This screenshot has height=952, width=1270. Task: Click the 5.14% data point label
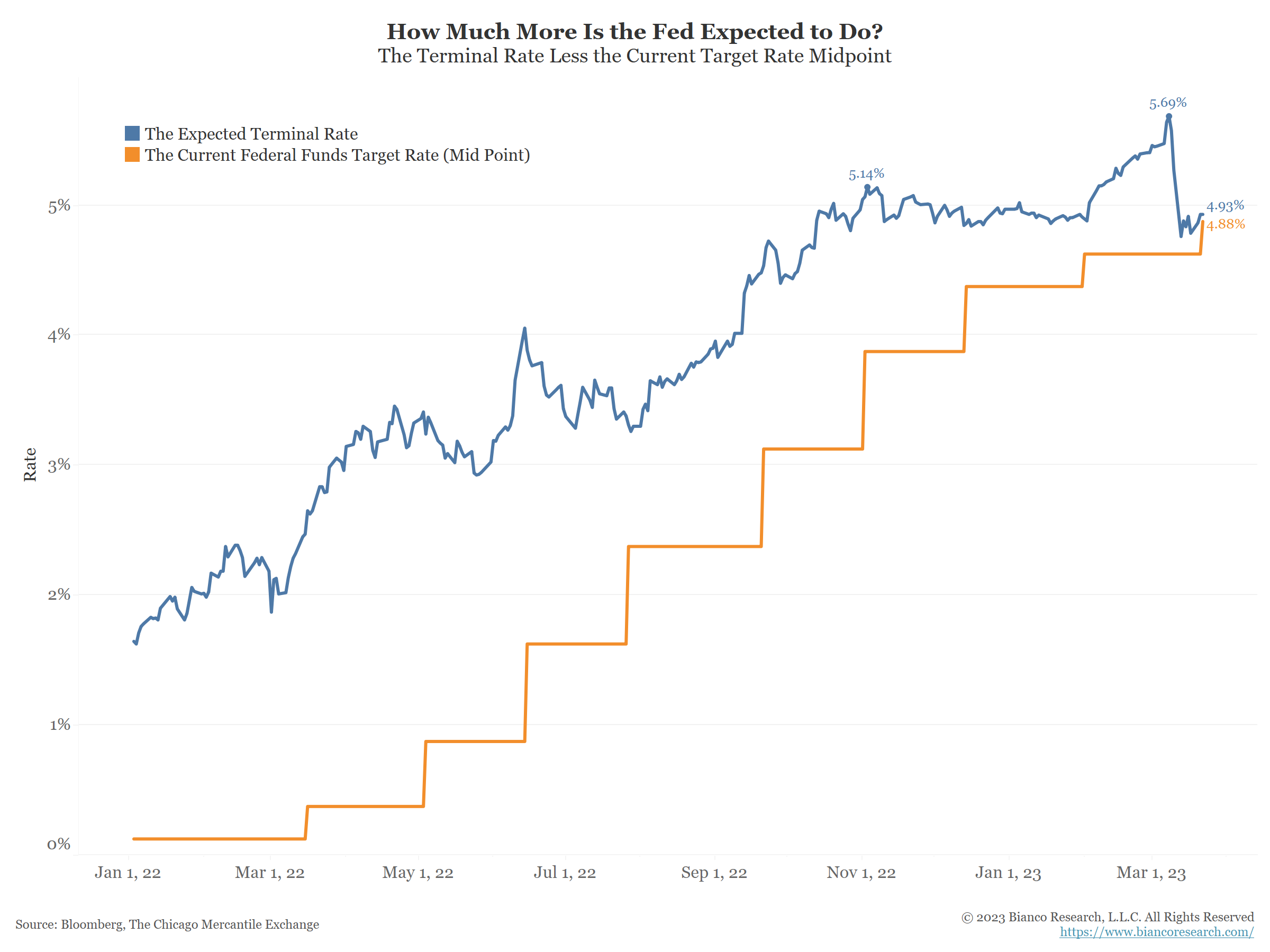tap(866, 174)
